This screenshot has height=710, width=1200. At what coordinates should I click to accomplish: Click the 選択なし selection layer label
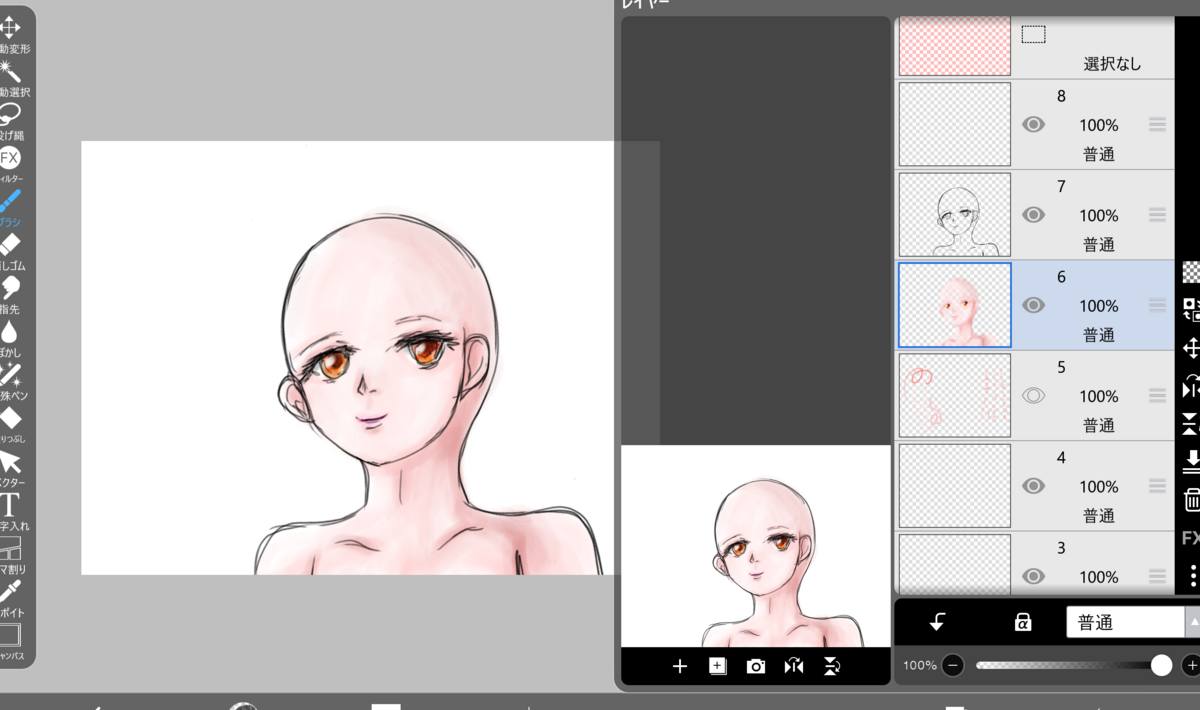pyautogui.click(x=1112, y=64)
